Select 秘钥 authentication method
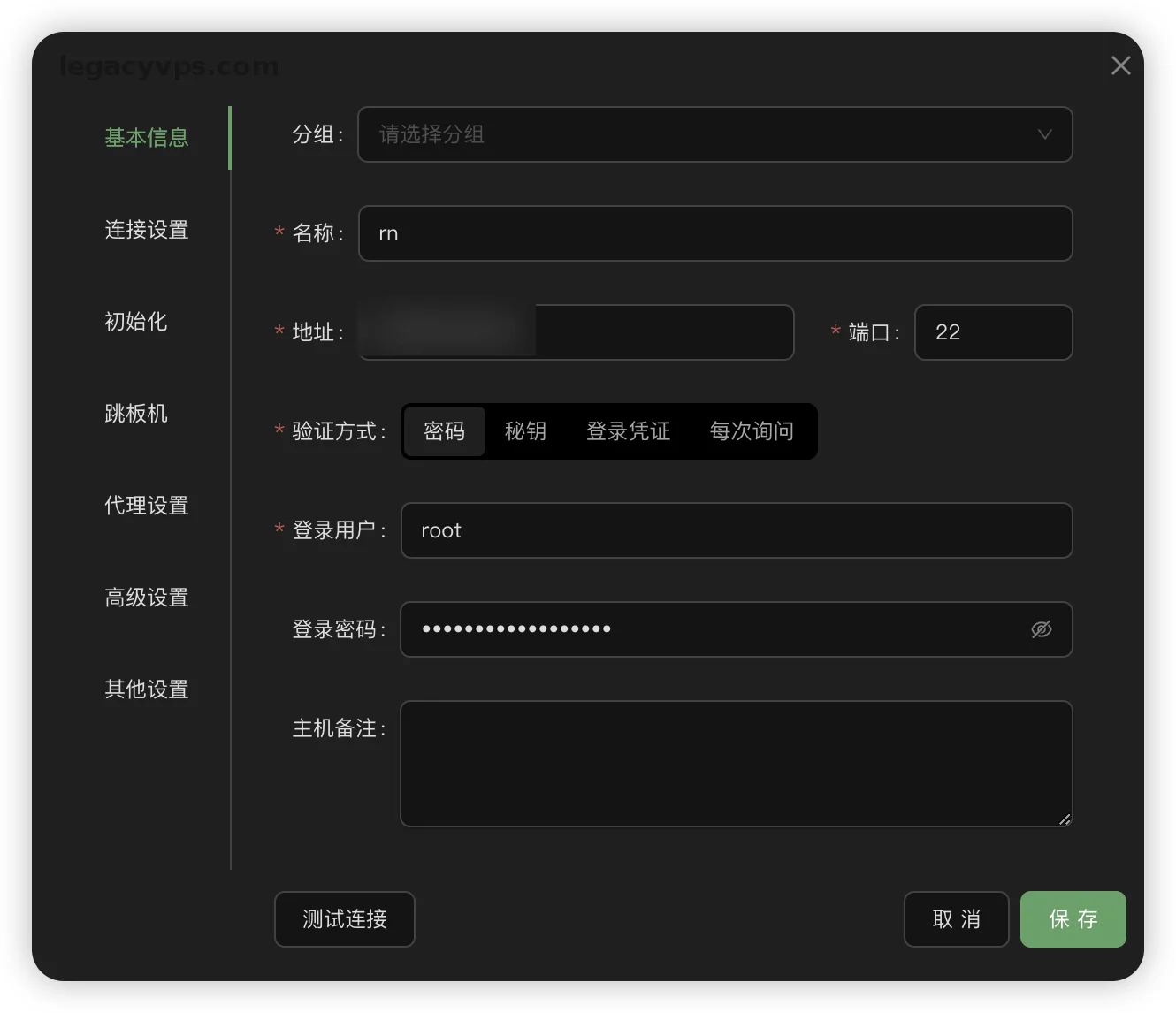Screen dimensions: 1176x1013 (525, 431)
